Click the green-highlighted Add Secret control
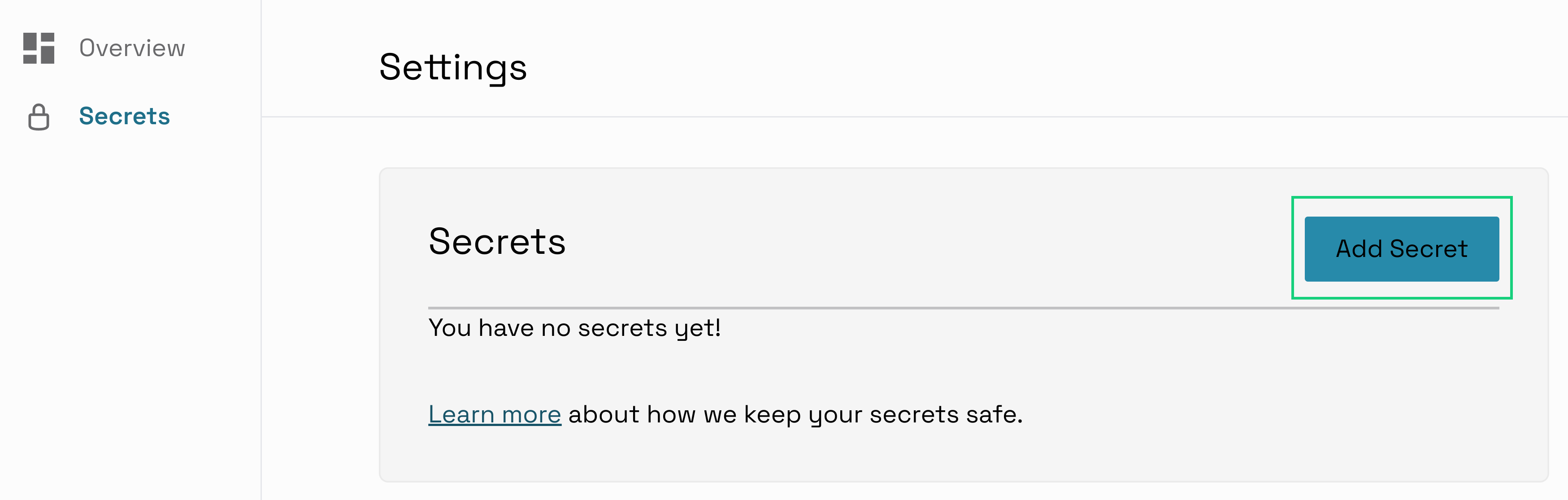This screenshot has width=1568, height=500. coord(1402,248)
